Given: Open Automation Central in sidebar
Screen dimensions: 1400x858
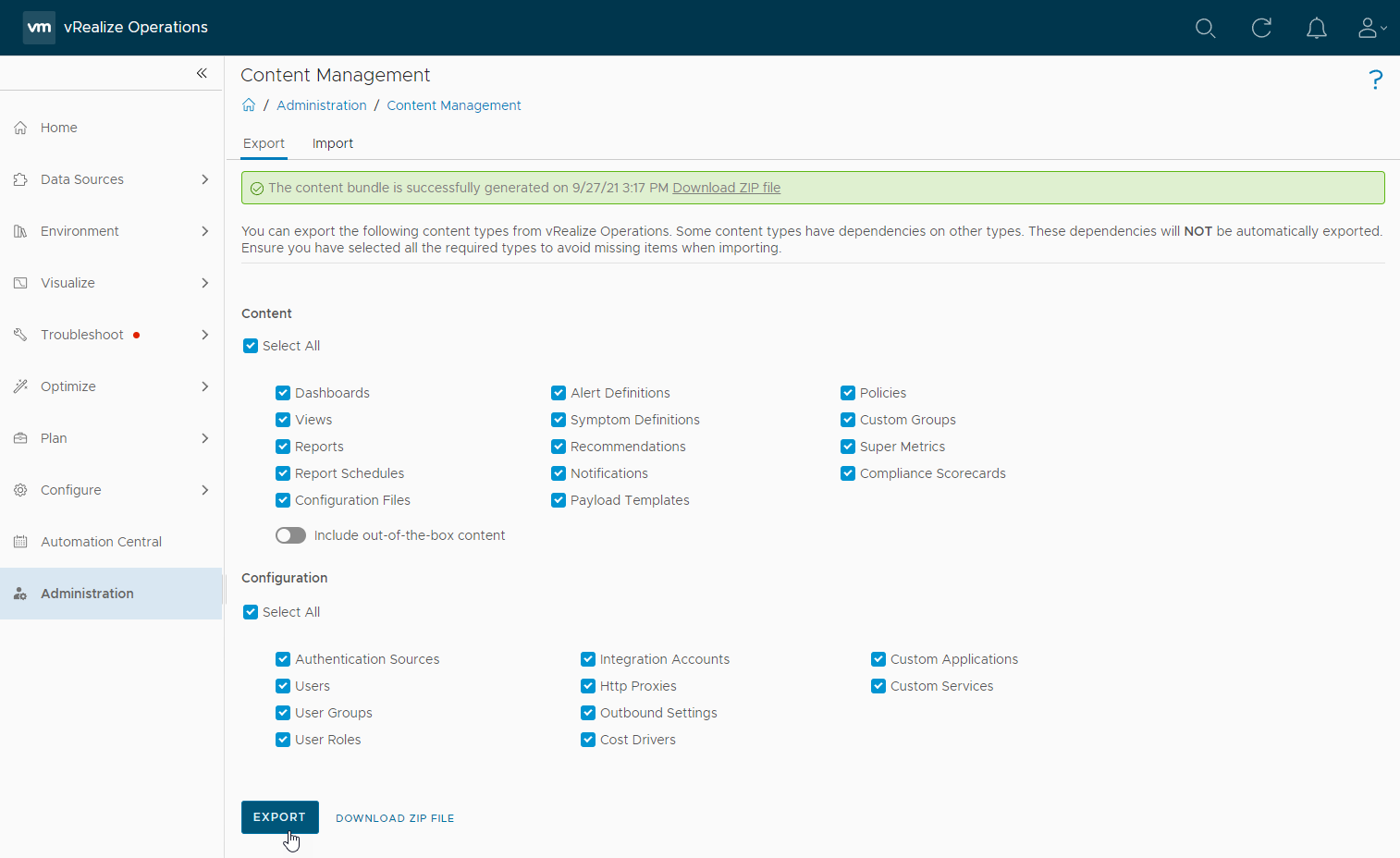Looking at the screenshot, I should click(111, 542).
